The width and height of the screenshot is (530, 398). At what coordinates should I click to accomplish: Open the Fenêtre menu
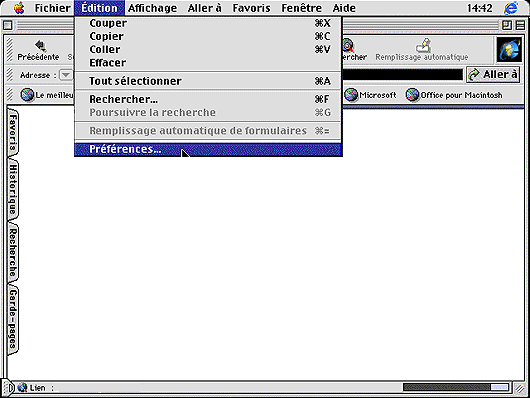pyautogui.click(x=302, y=8)
